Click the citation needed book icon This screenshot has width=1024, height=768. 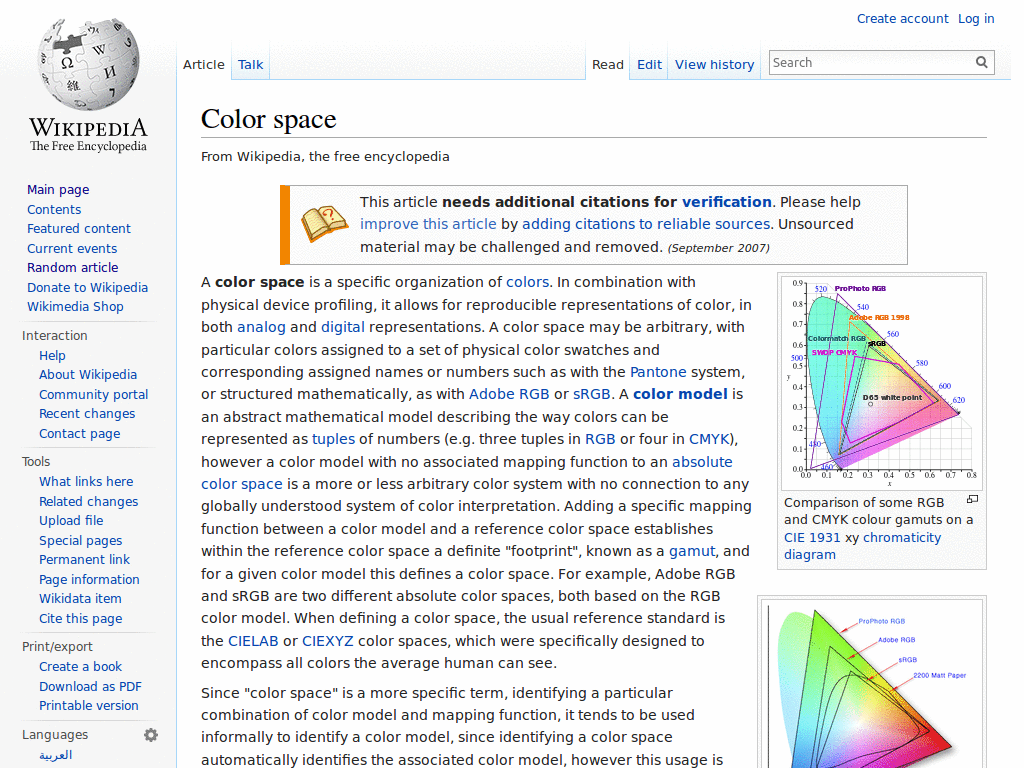click(325, 224)
